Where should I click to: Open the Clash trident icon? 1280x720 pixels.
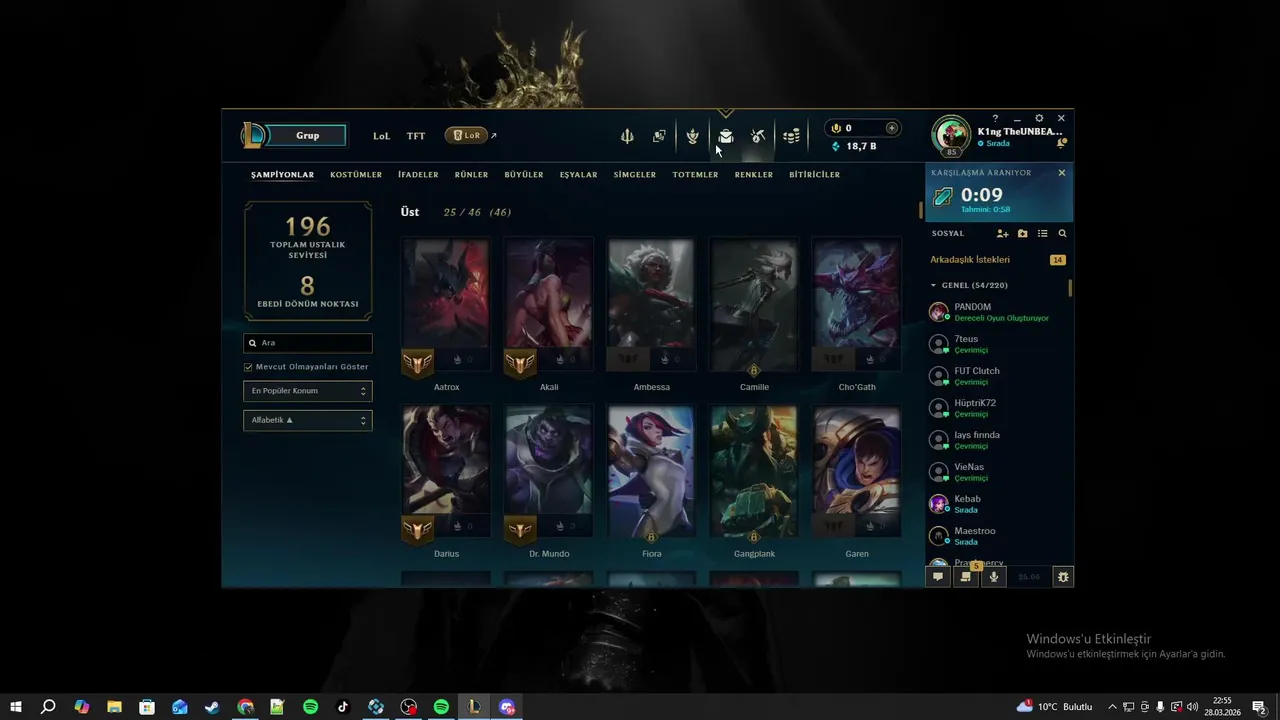[x=627, y=136]
